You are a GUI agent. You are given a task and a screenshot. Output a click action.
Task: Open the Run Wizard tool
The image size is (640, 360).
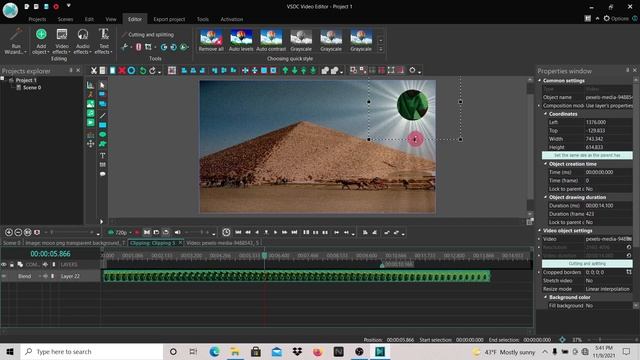click(x=16, y=41)
